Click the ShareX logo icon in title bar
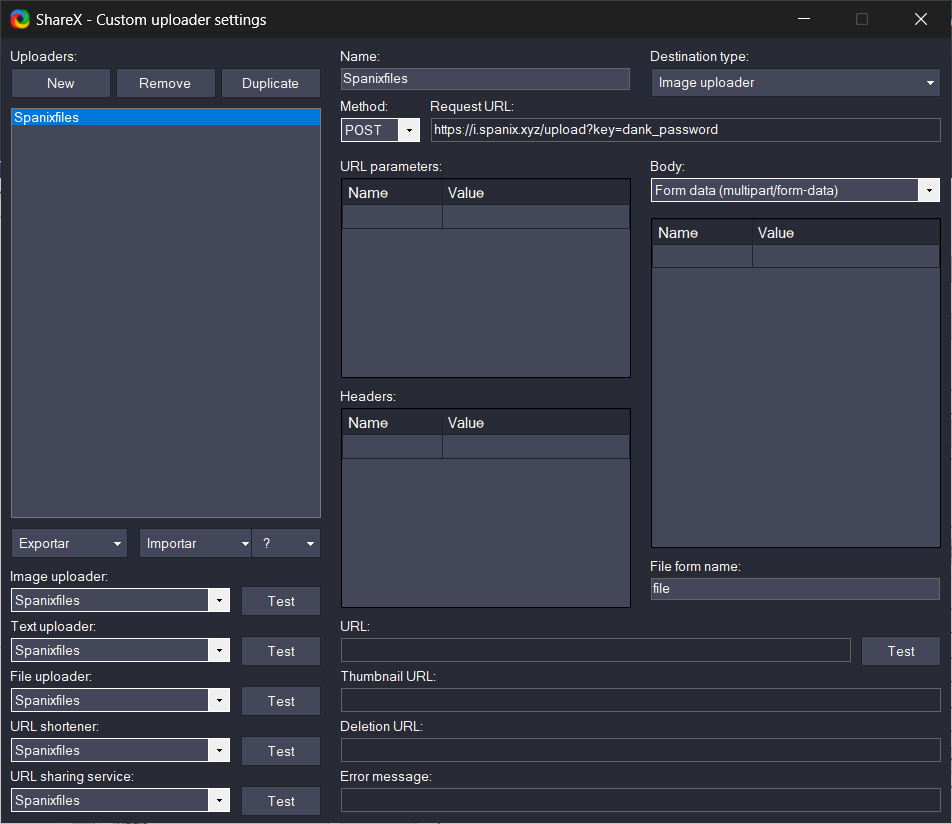 tap(20, 19)
